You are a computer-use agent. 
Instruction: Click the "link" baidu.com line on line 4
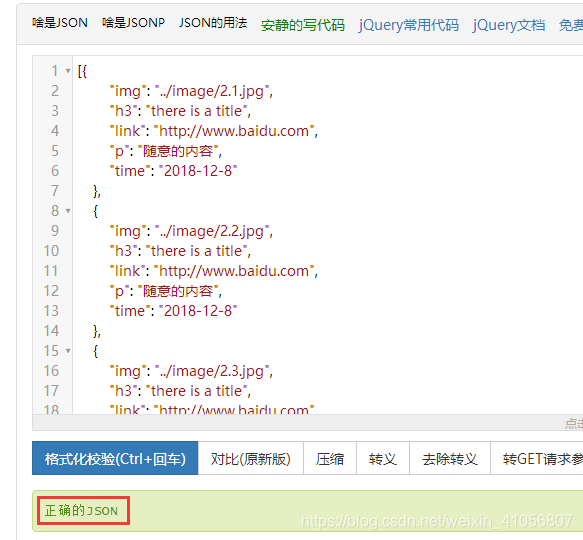(x=214, y=131)
